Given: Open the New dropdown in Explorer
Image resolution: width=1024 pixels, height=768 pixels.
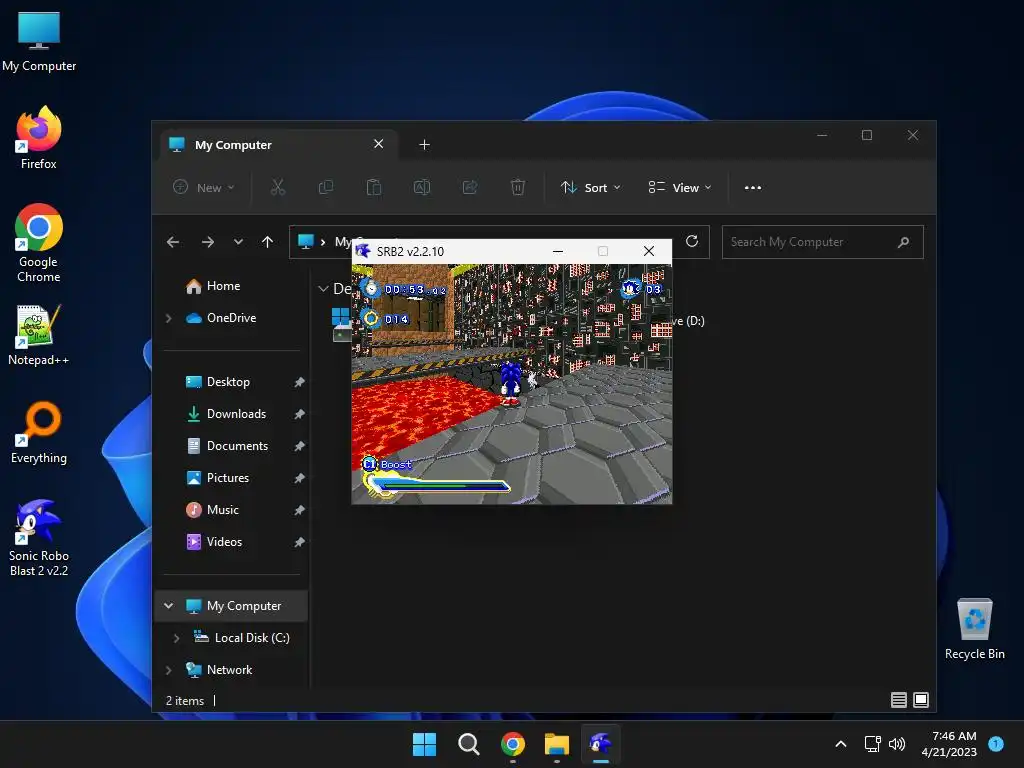Looking at the screenshot, I should point(203,187).
